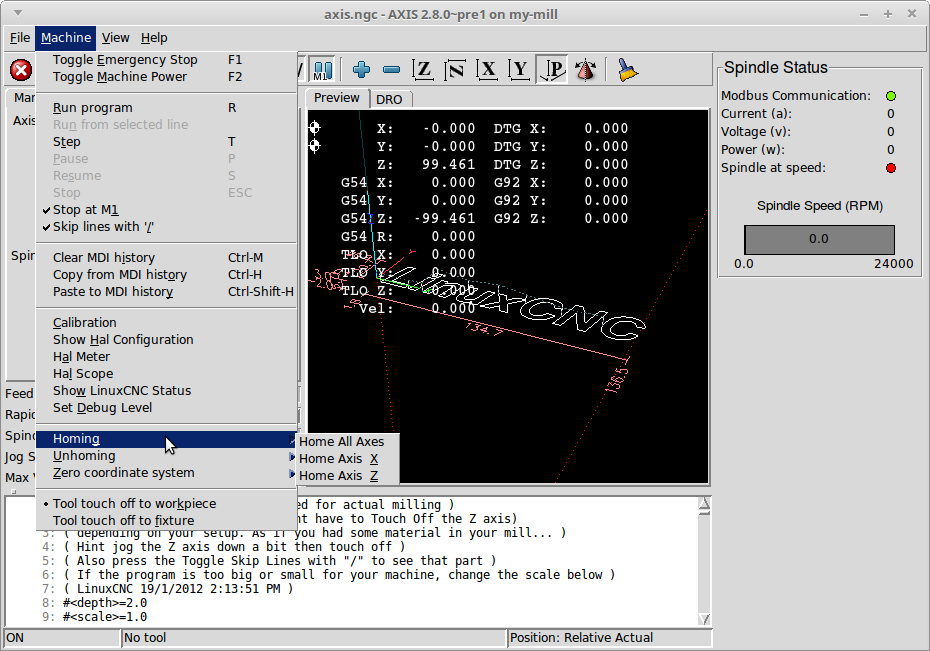Click the G-code listing scroll down arrow

pyautogui.click(x=704, y=619)
